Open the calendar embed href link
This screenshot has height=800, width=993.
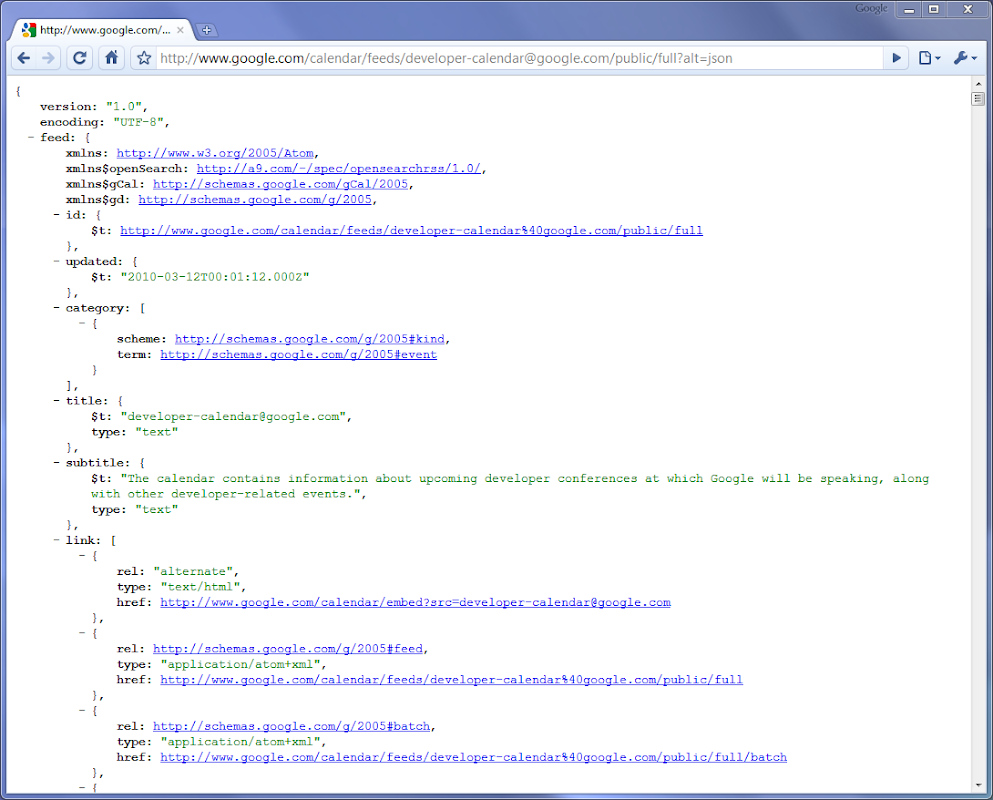click(x=415, y=602)
